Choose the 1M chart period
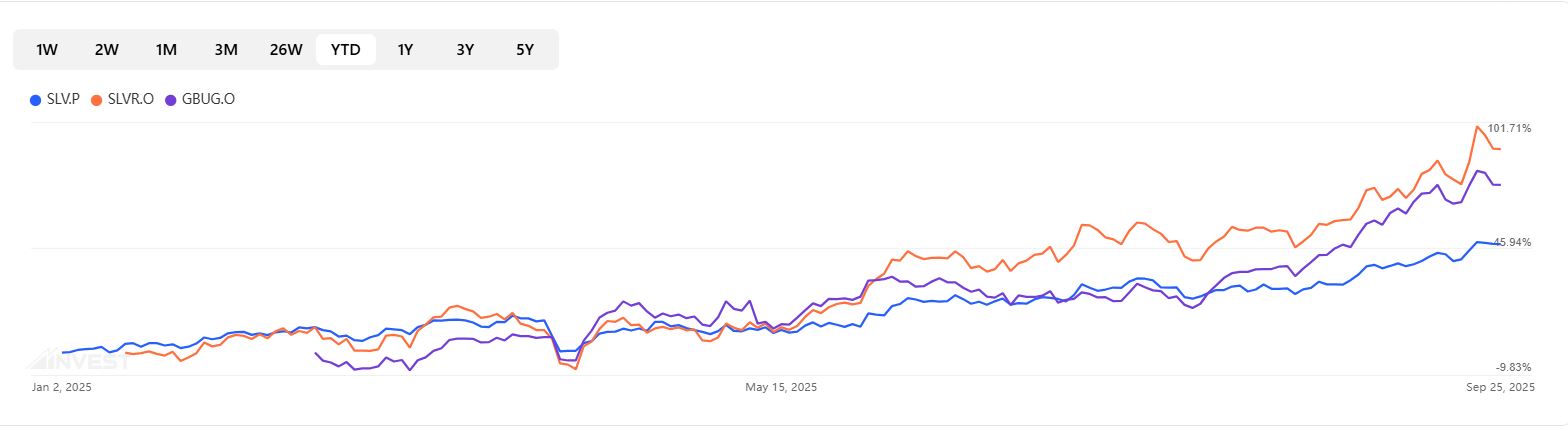The image size is (1568, 430). click(x=166, y=50)
